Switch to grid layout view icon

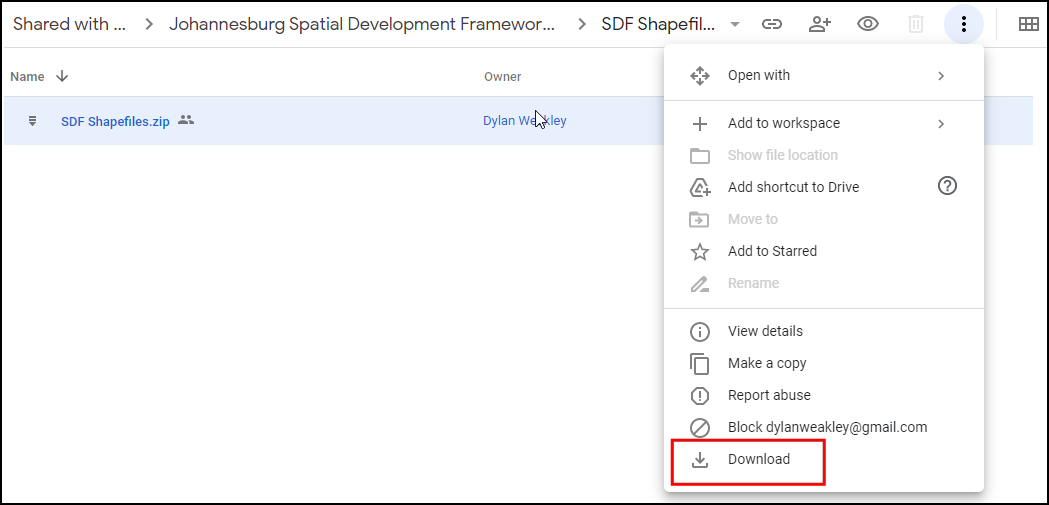pyautogui.click(x=1028, y=25)
